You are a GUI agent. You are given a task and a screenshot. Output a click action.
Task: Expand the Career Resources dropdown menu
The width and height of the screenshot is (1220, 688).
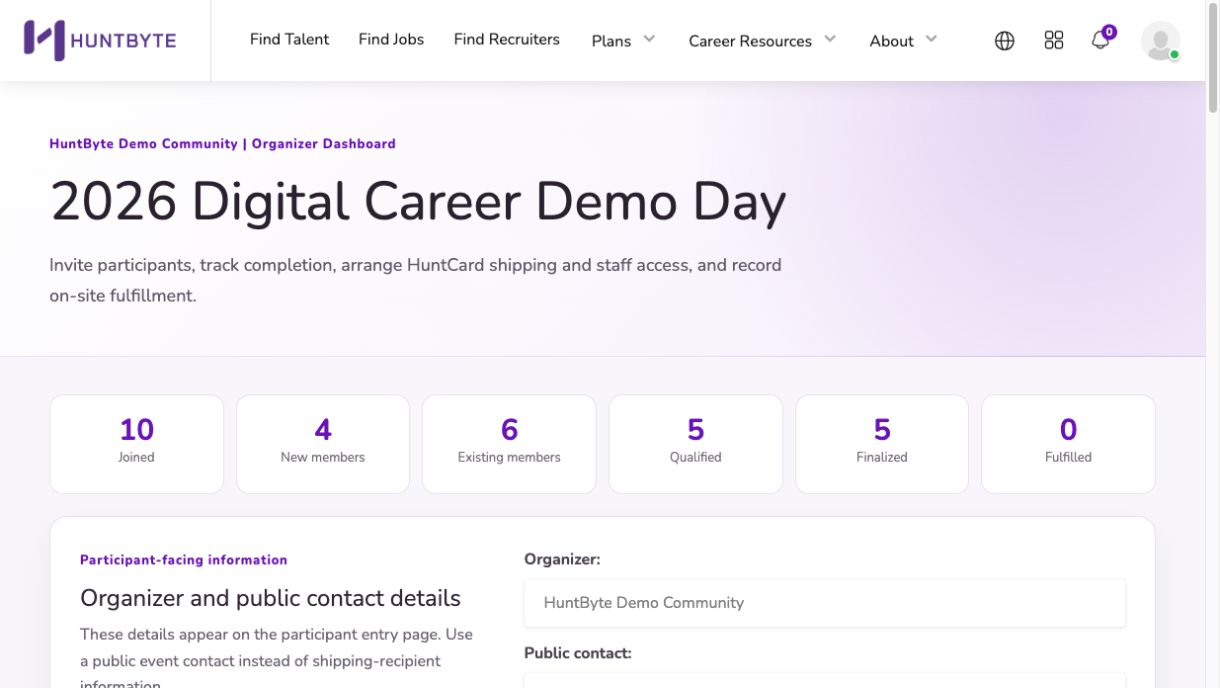pos(762,40)
